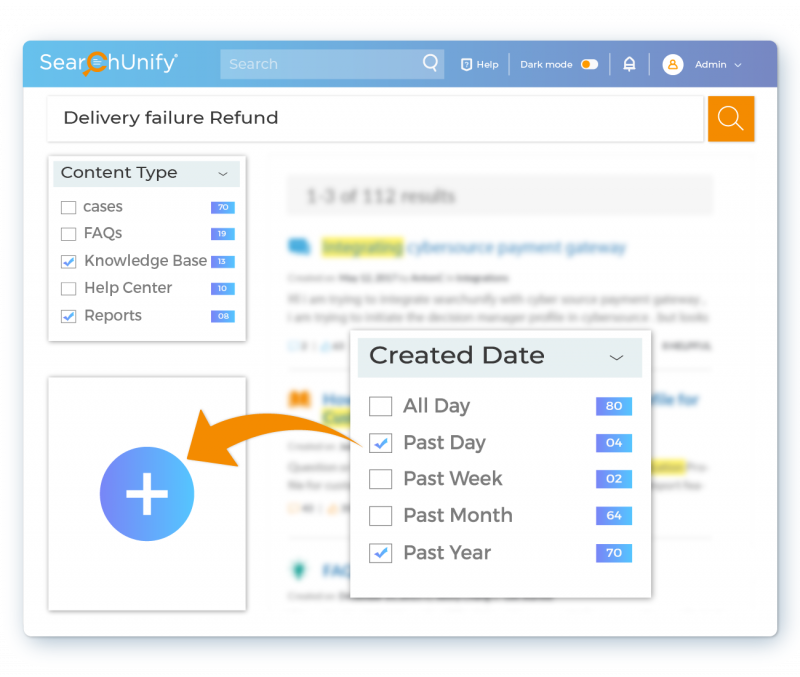
Task: Click the Past Week count badge 02
Action: [x=614, y=479]
